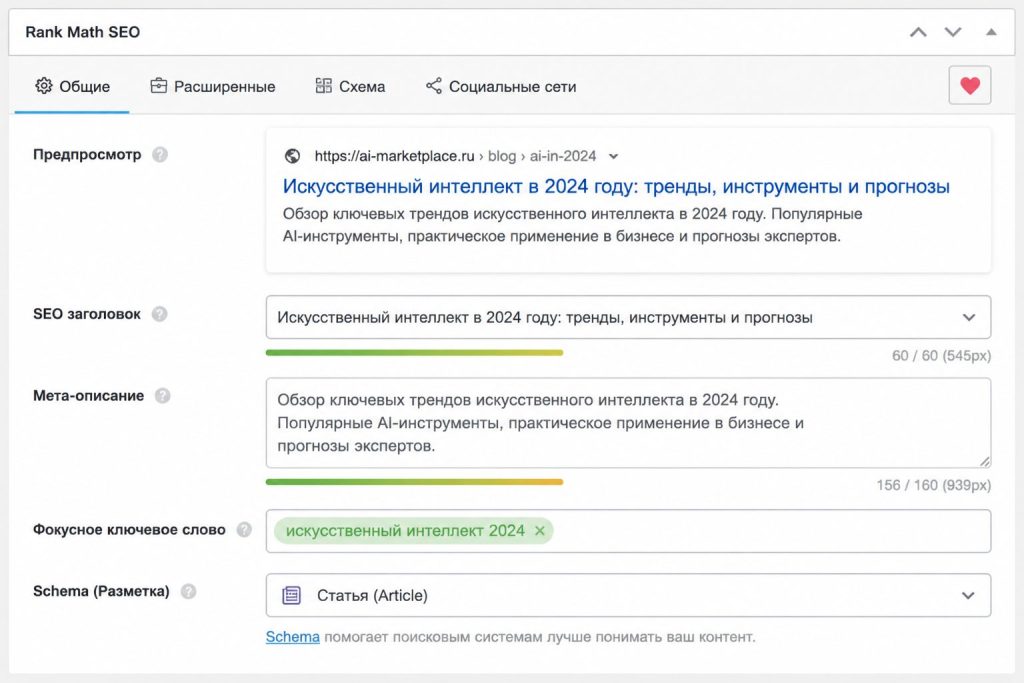Click the globe icon in snippet preview
This screenshot has width=1024, height=683.
[x=292, y=156]
